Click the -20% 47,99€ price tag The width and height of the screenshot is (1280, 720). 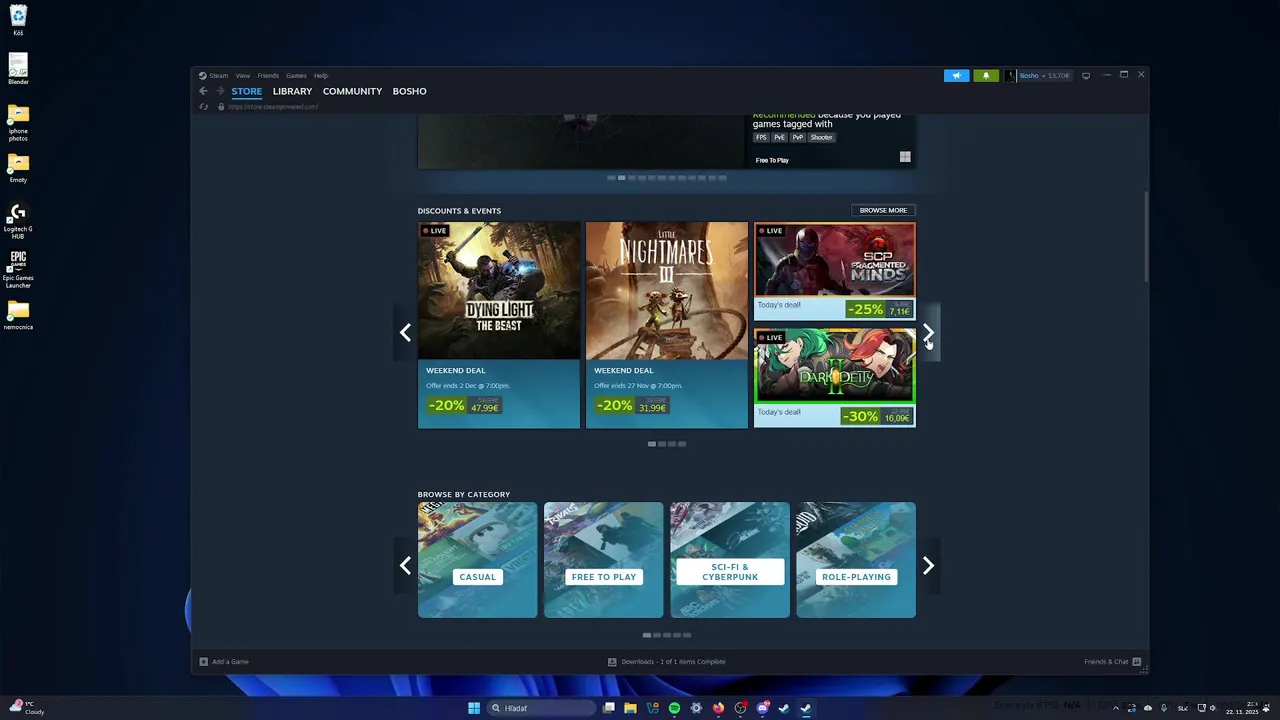coord(464,406)
